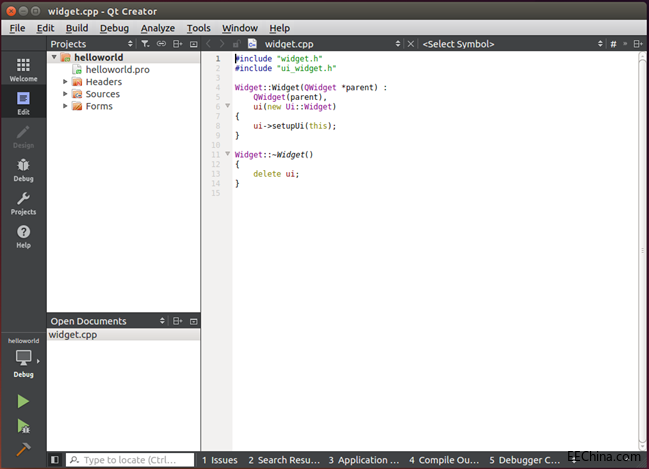Image resolution: width=649 pixels, height=469 pixels.
Task: Open helloworld kit selector monitor icon
Action: pyautogui.click(x=23, y=358)
